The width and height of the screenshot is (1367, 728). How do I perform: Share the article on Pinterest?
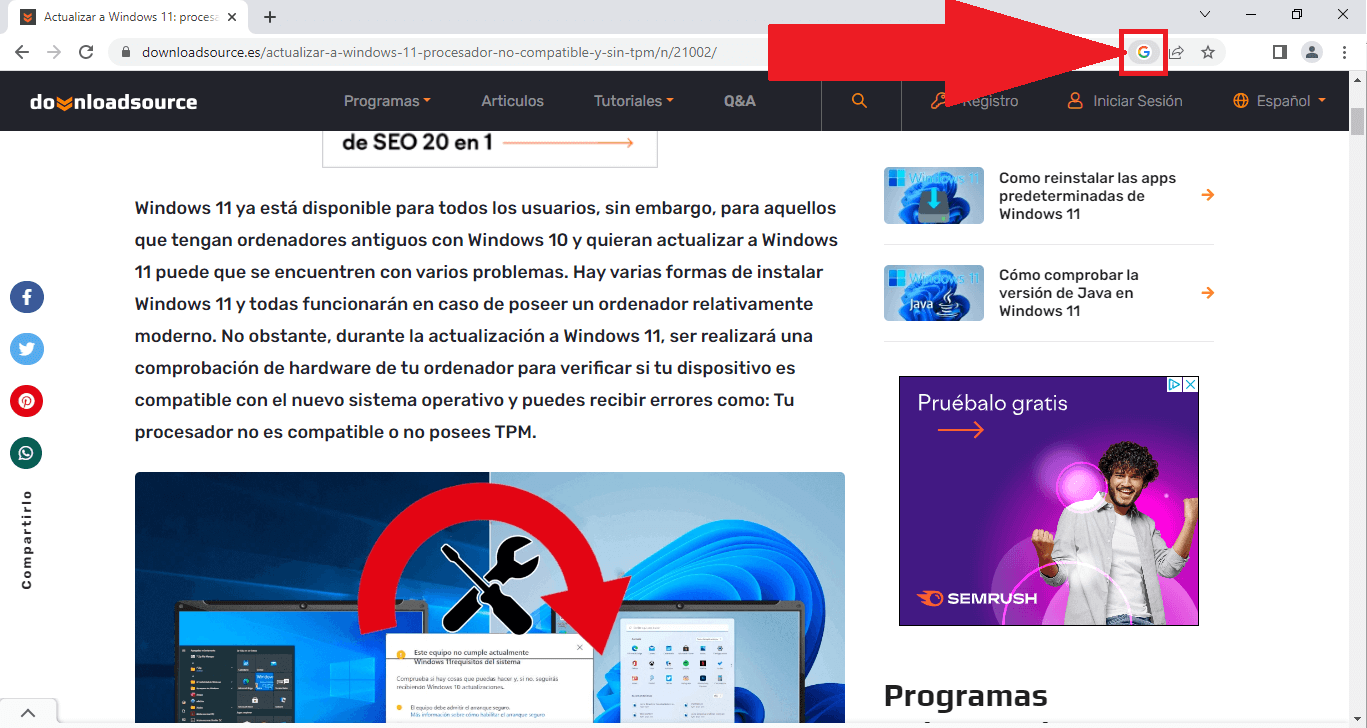[27, 401]
